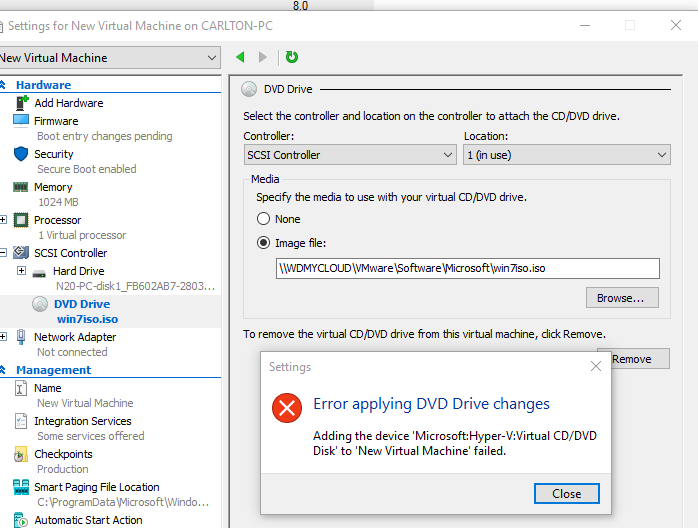Open the Location dropdown
This screenshot has height=528, width=698.
[x=567, y=155]
